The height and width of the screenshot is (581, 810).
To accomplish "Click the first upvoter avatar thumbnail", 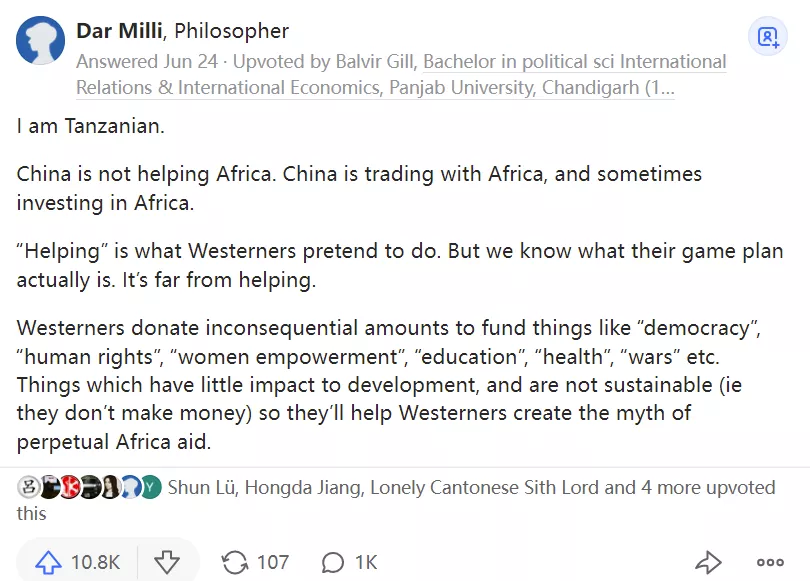I will coord(27,488).
